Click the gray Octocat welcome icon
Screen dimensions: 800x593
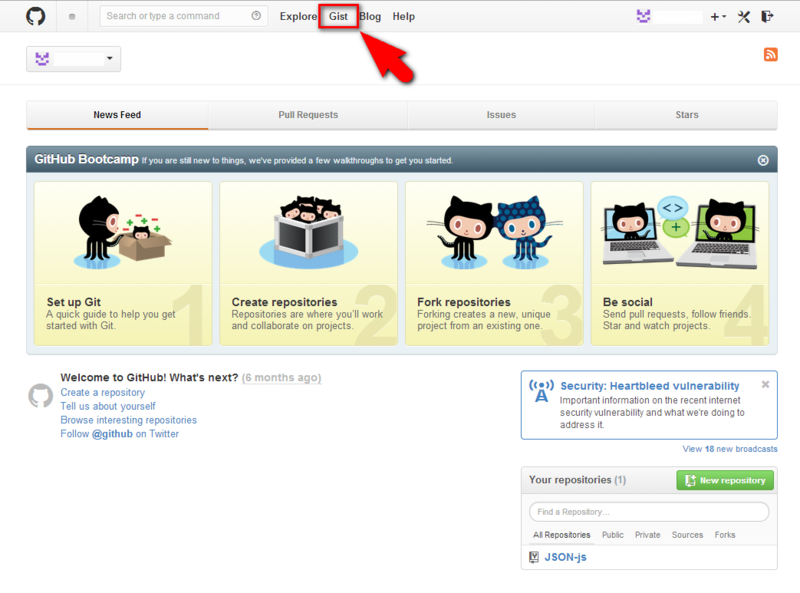40,396
